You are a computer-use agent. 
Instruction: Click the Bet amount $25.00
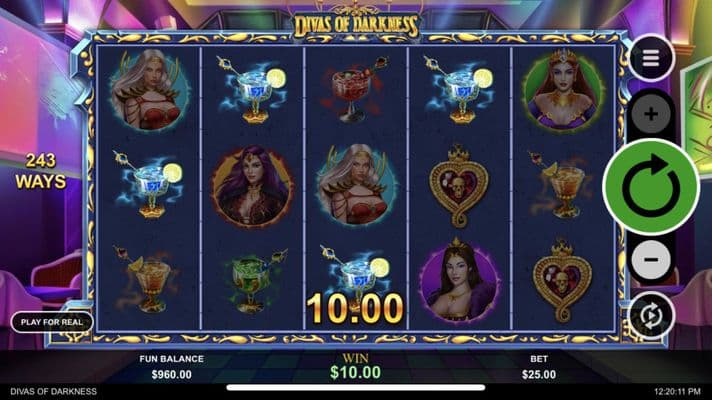[x=539, y=375]
